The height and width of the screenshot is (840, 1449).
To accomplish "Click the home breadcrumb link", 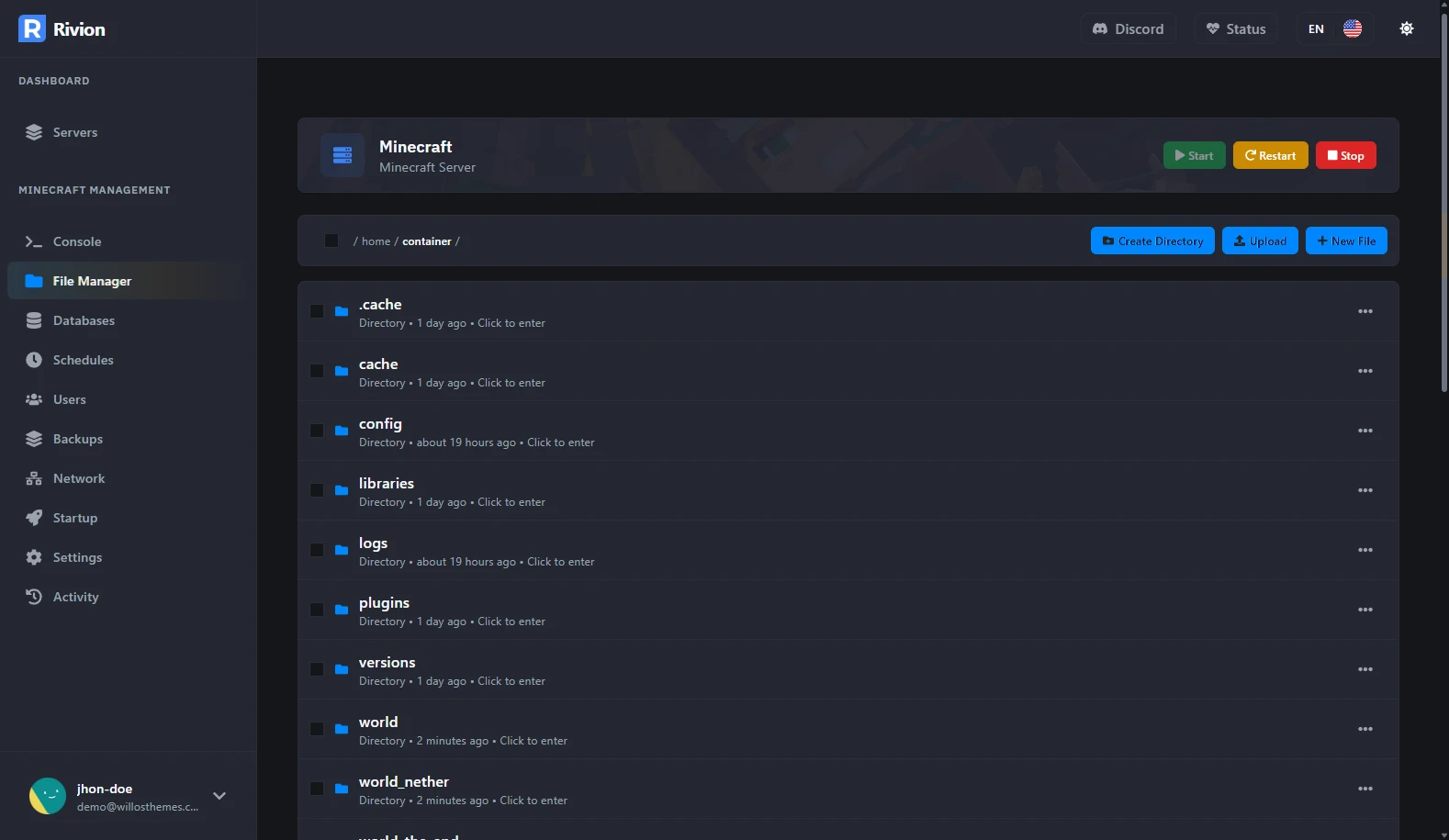I will (x=376, y=241).
